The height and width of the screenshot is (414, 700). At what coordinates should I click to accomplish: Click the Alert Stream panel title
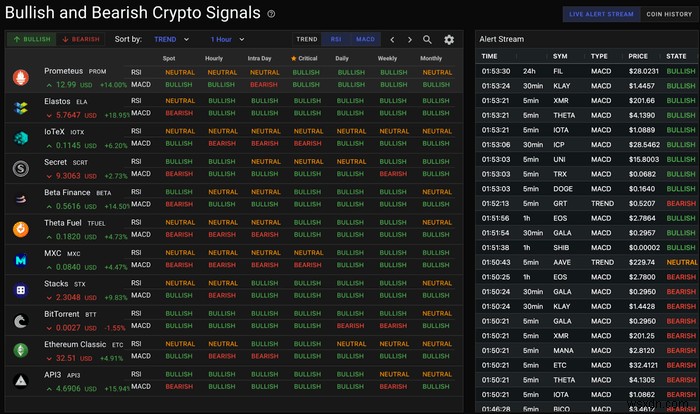pos(501,39)
